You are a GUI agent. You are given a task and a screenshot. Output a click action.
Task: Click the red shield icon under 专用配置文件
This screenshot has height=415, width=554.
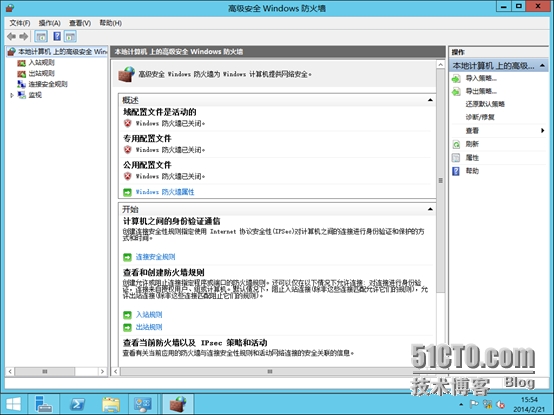[x=128, y=149]
